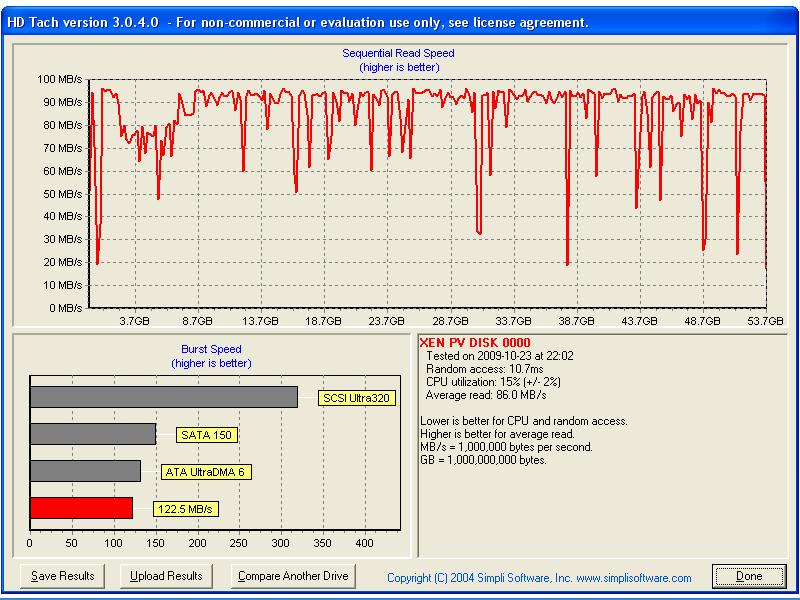Click the red 122.5 MB/s burst bar
This screenshot has height=600, width=800.
(81, 508)
